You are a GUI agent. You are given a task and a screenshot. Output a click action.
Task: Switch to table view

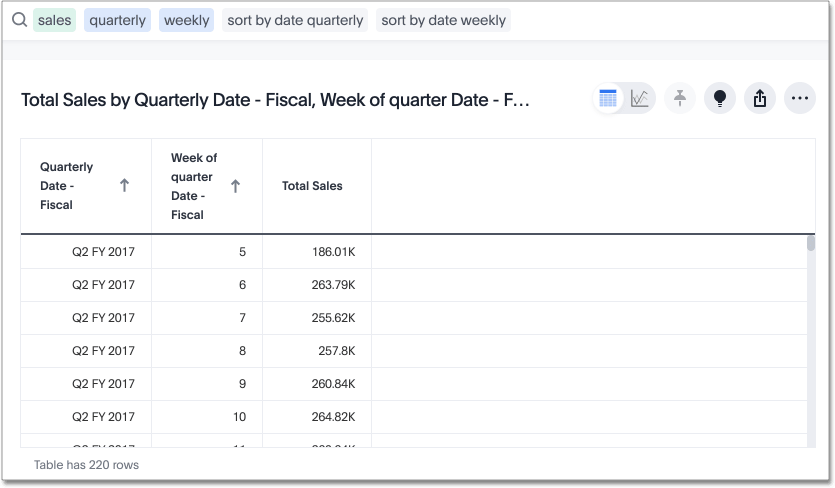(x=608, y=98)
